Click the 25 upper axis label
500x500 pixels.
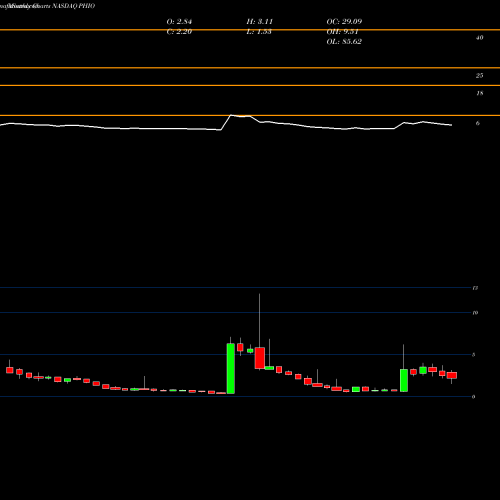coord(479,76)
